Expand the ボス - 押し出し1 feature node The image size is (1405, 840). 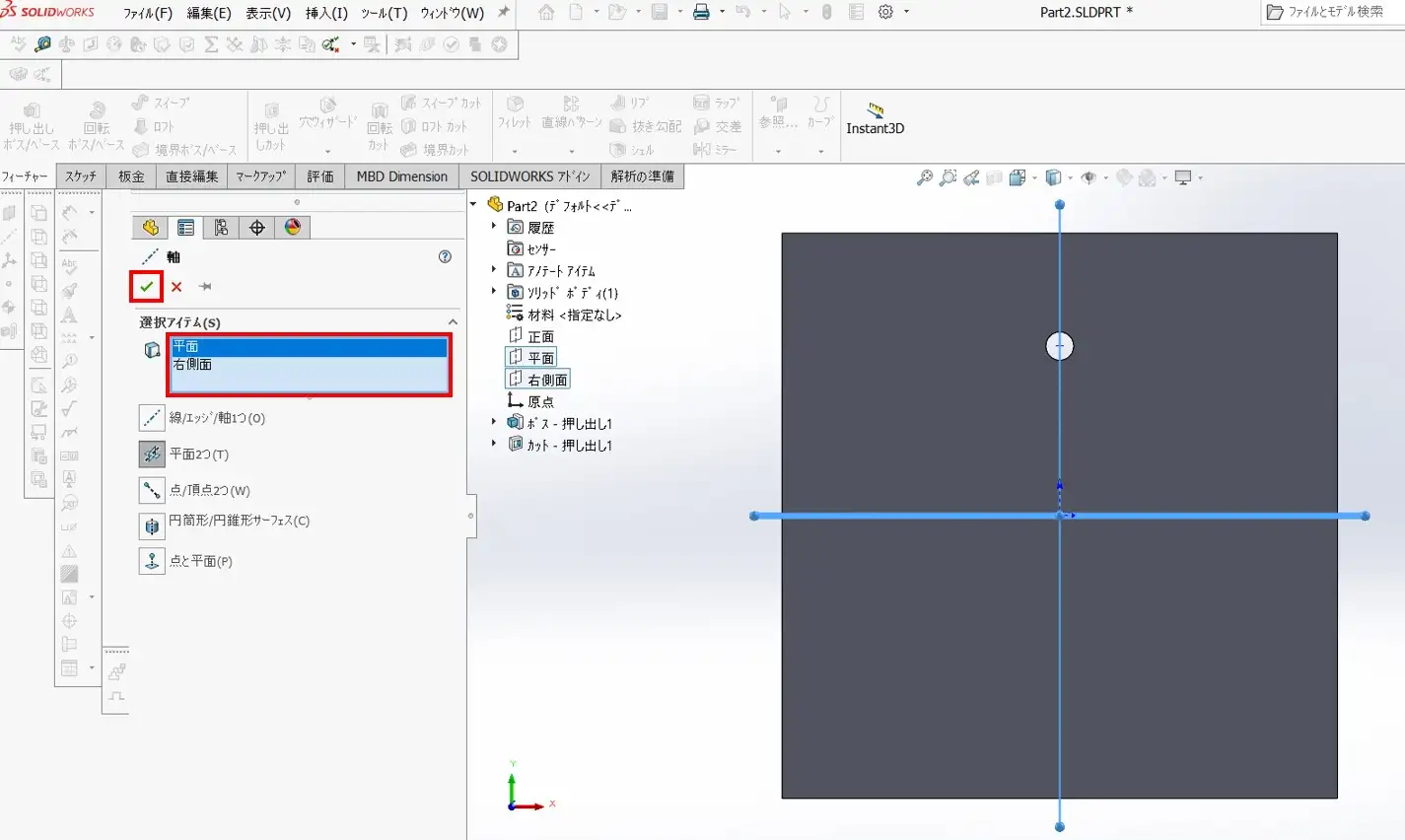point(494,422)
